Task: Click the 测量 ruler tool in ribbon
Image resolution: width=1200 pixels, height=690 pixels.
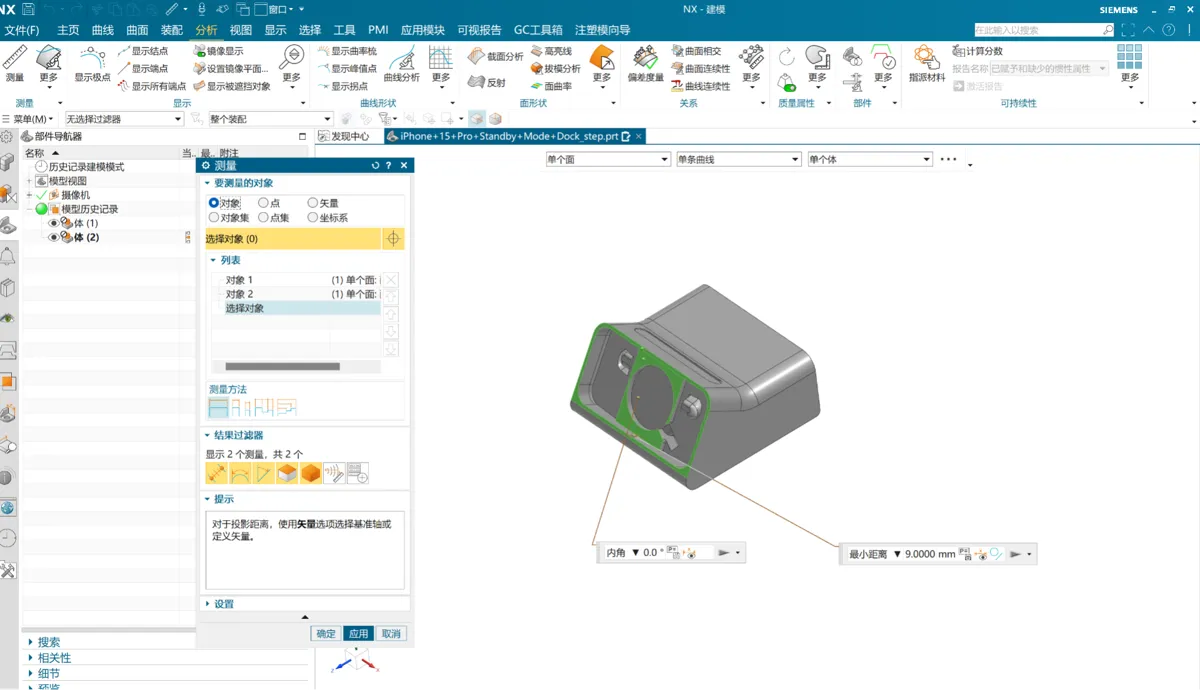Action: click(14, 65)
